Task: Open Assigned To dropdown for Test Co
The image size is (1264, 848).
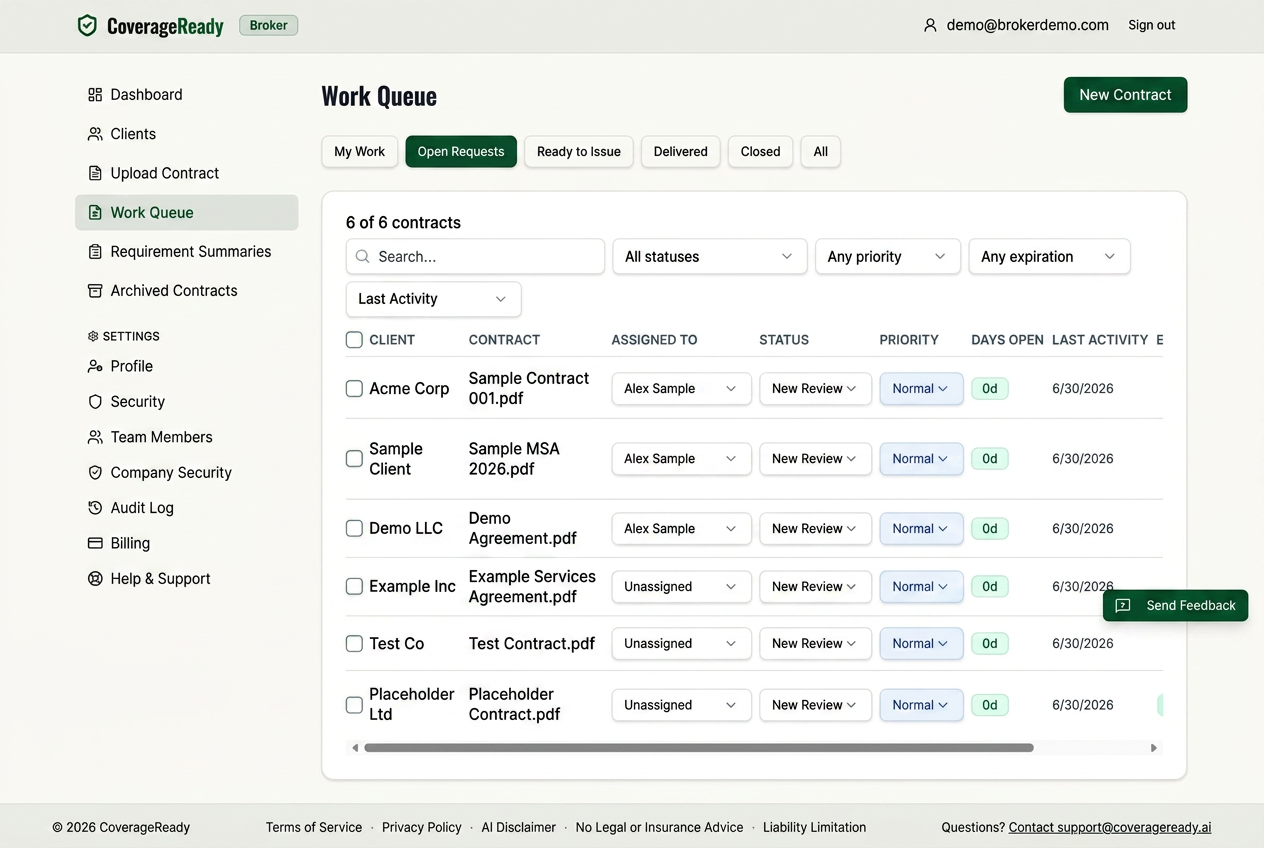Action: 681,644
